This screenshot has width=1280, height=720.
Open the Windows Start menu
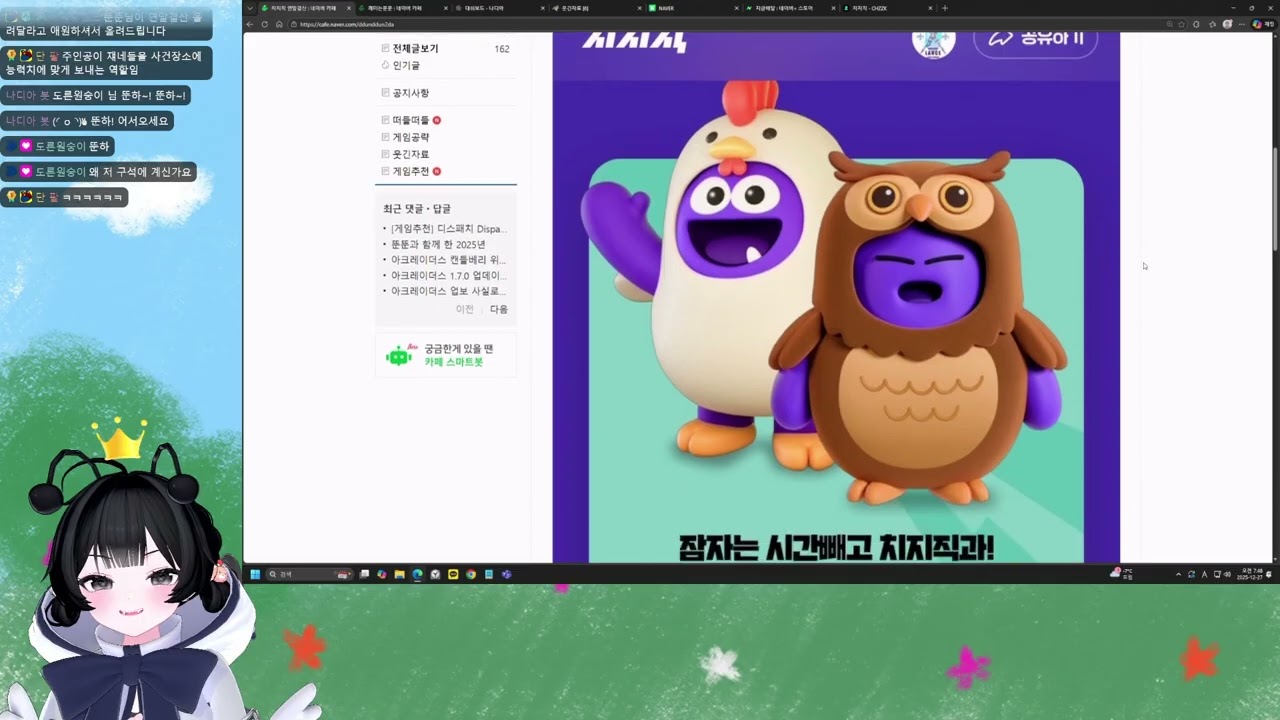click(x=255, y=574)
